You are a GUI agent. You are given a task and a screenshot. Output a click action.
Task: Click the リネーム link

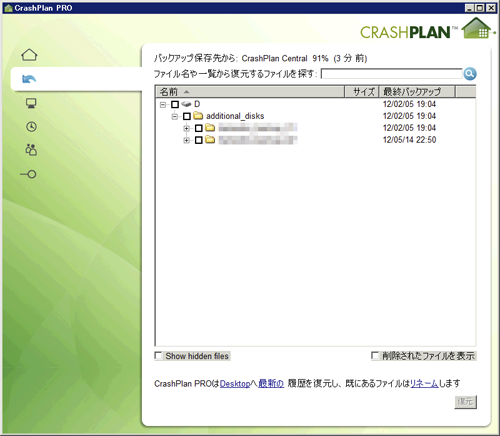(424, 384)
